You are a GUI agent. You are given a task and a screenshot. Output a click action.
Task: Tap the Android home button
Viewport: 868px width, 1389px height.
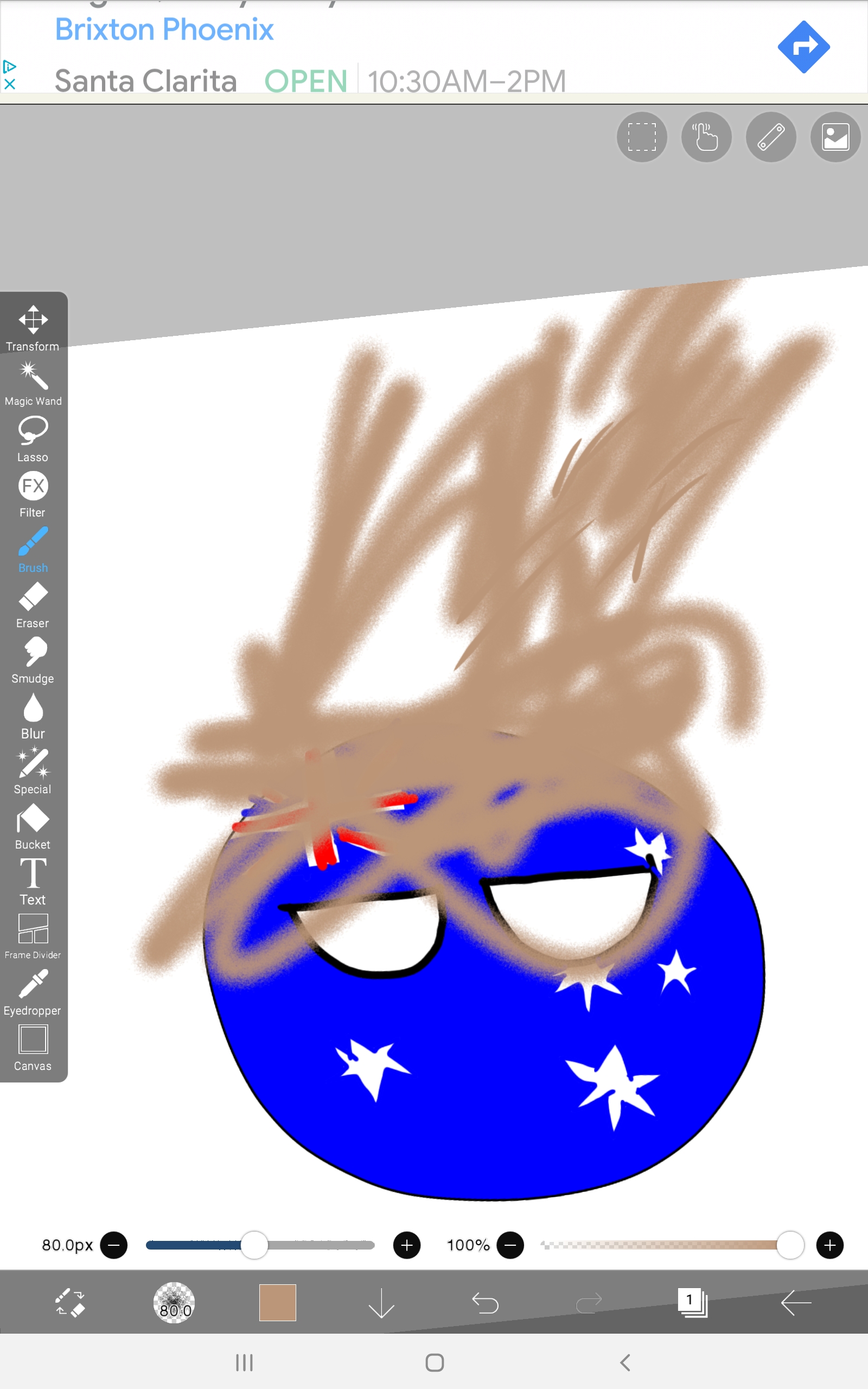pyautogui.click(x=435, y=1362)
